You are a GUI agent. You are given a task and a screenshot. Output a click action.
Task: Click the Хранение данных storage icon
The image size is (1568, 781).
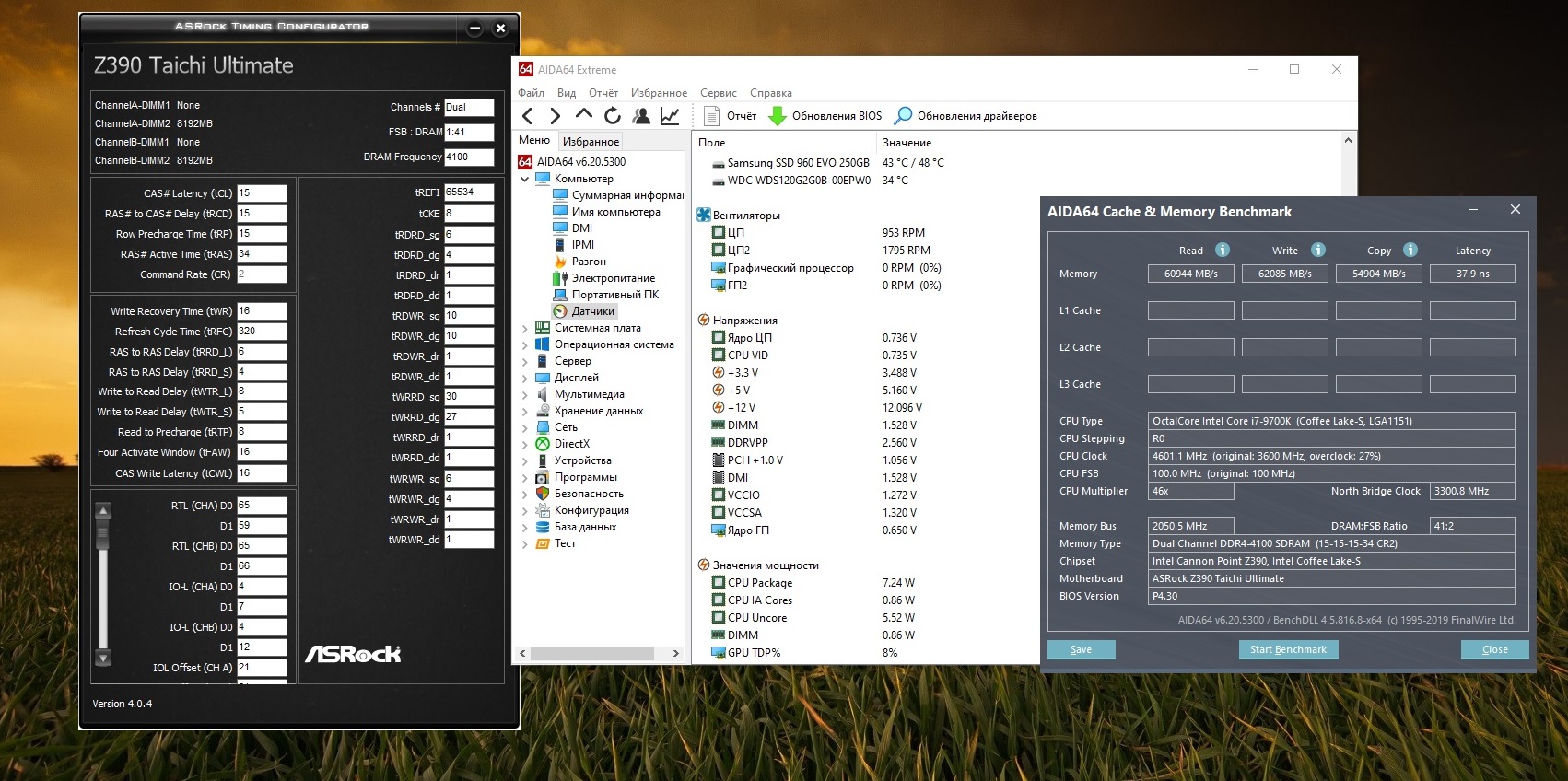[543, 411]
